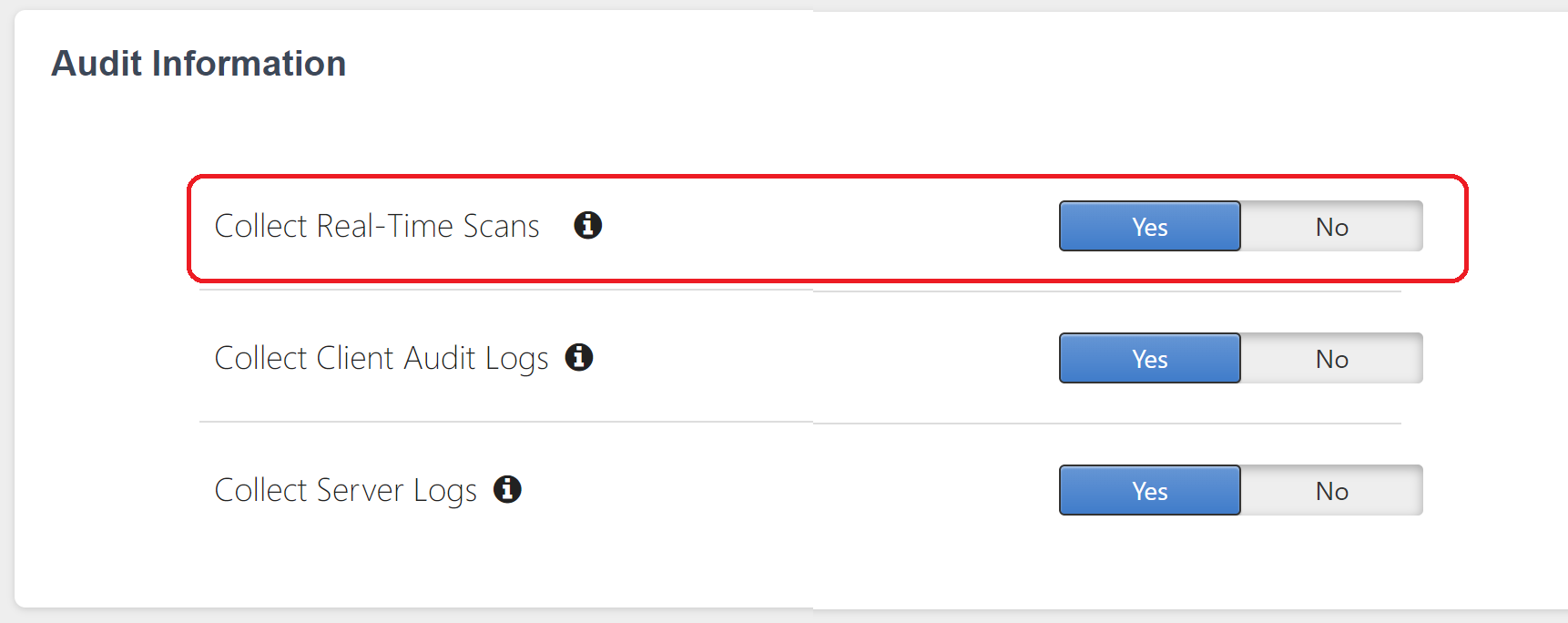The width and height of the screenshot is (1568, 623).
Task: Click the info icon beside Collect Real-Time Scans
Action: 587,225
